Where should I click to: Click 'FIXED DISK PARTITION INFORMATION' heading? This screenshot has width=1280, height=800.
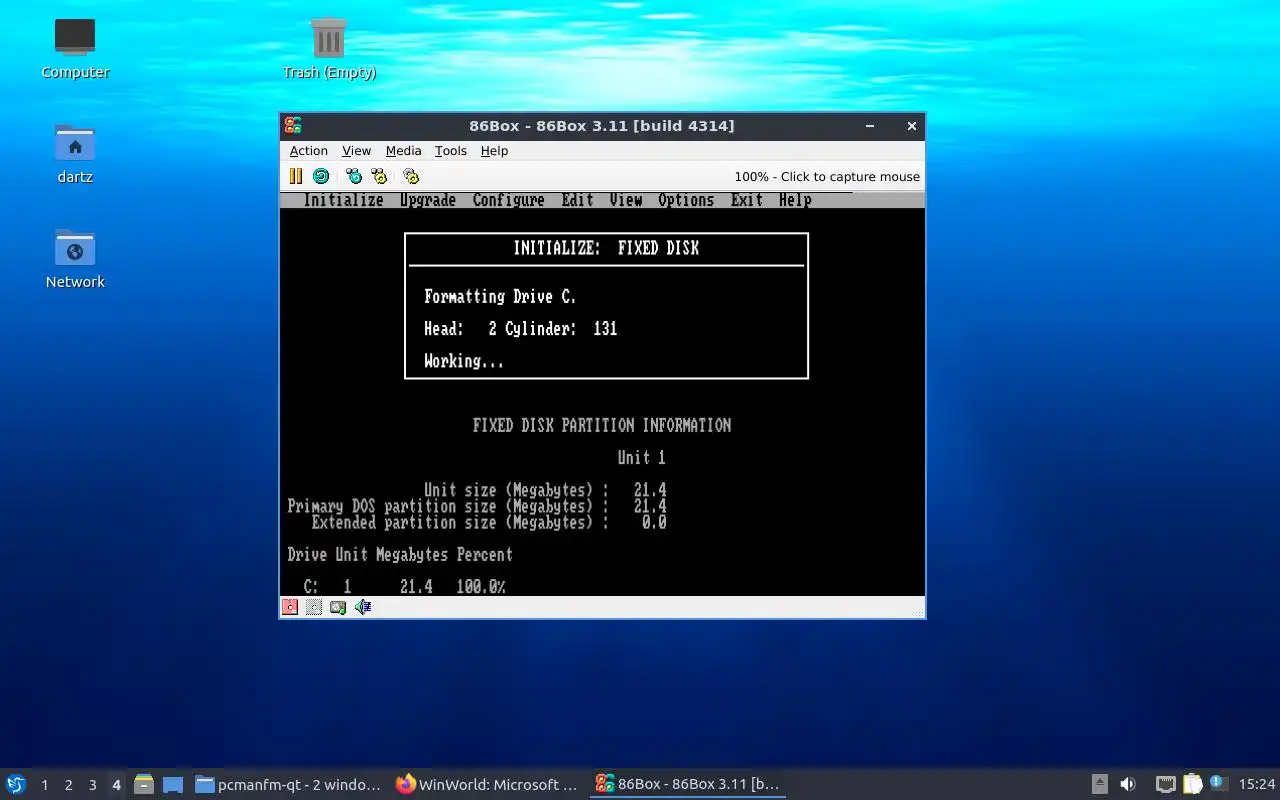click(602, 425)
